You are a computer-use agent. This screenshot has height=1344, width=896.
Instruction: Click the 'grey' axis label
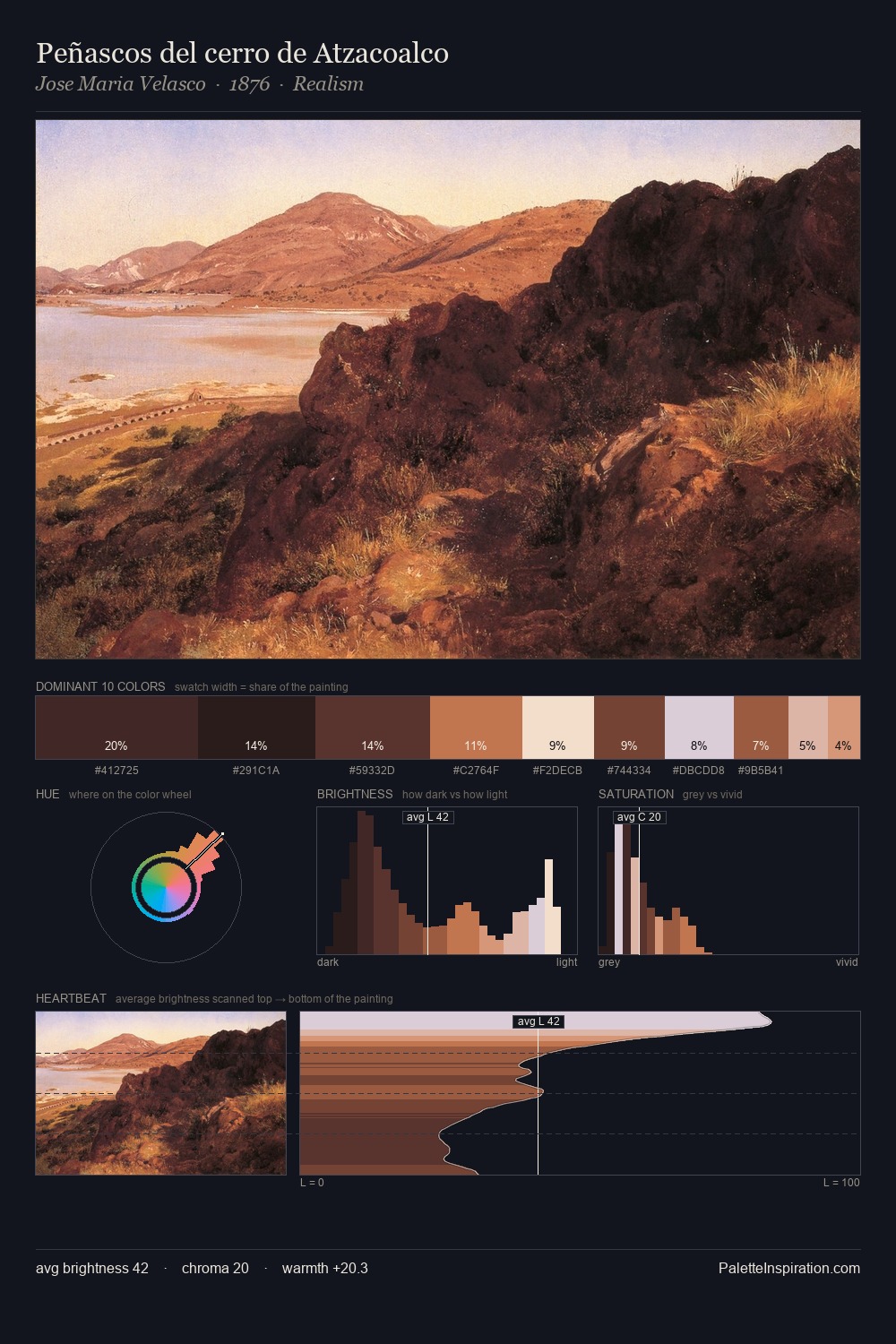point(609,962)
